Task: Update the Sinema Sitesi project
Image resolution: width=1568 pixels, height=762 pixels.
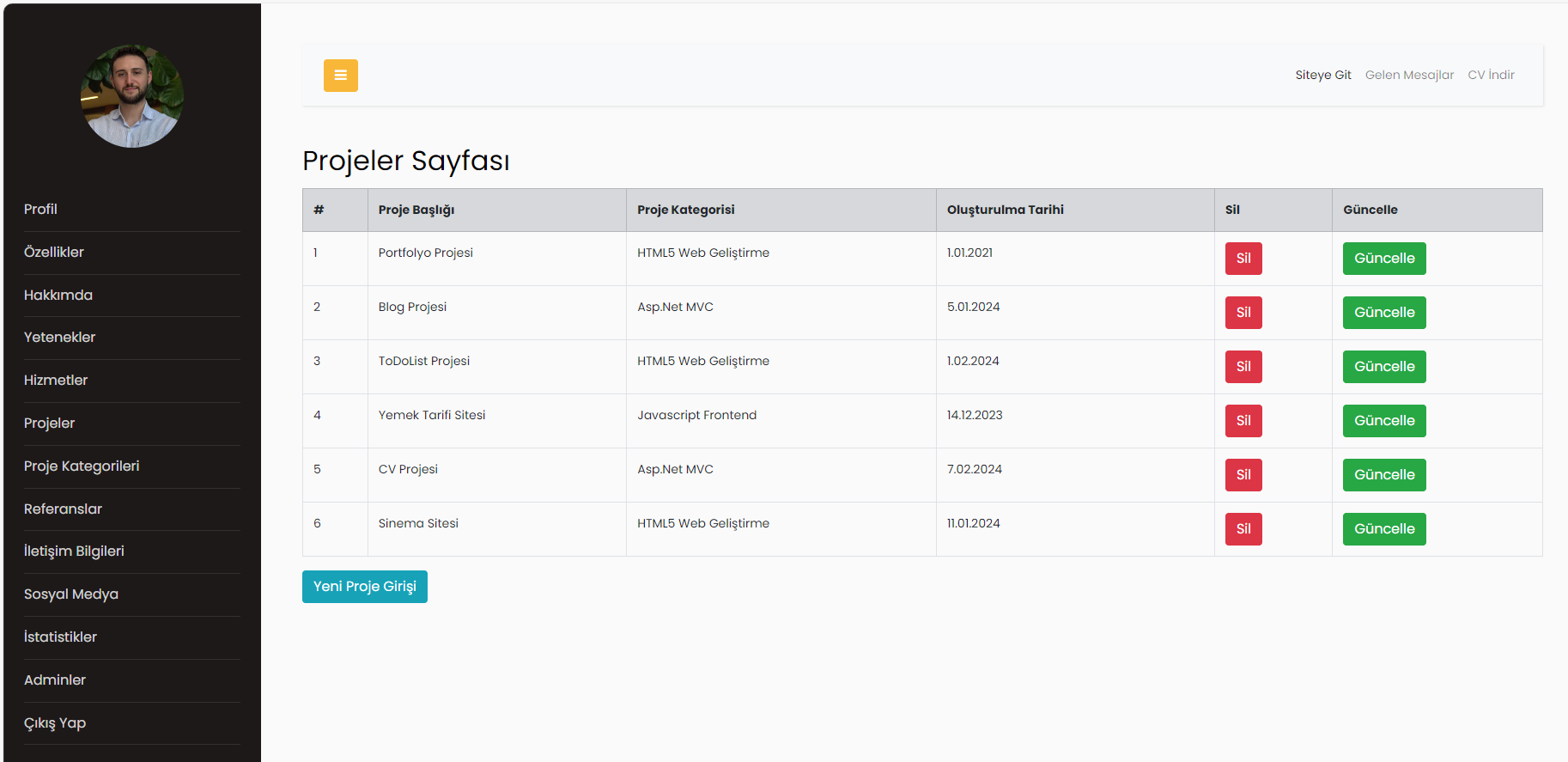Action: 1383,529
